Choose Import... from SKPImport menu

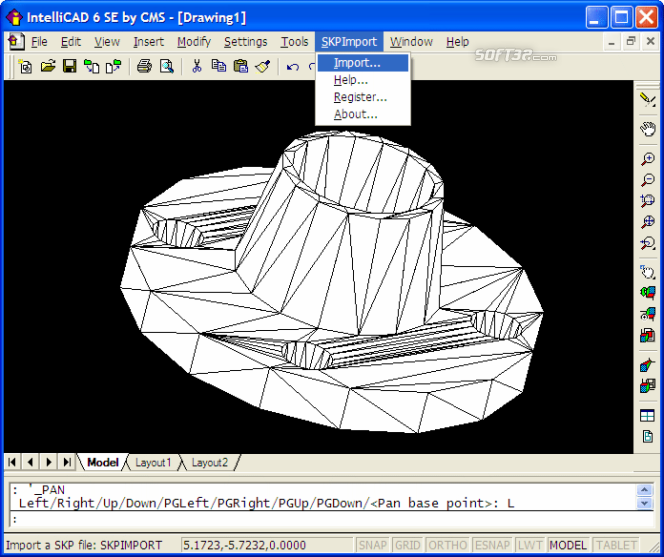point(363,63)
